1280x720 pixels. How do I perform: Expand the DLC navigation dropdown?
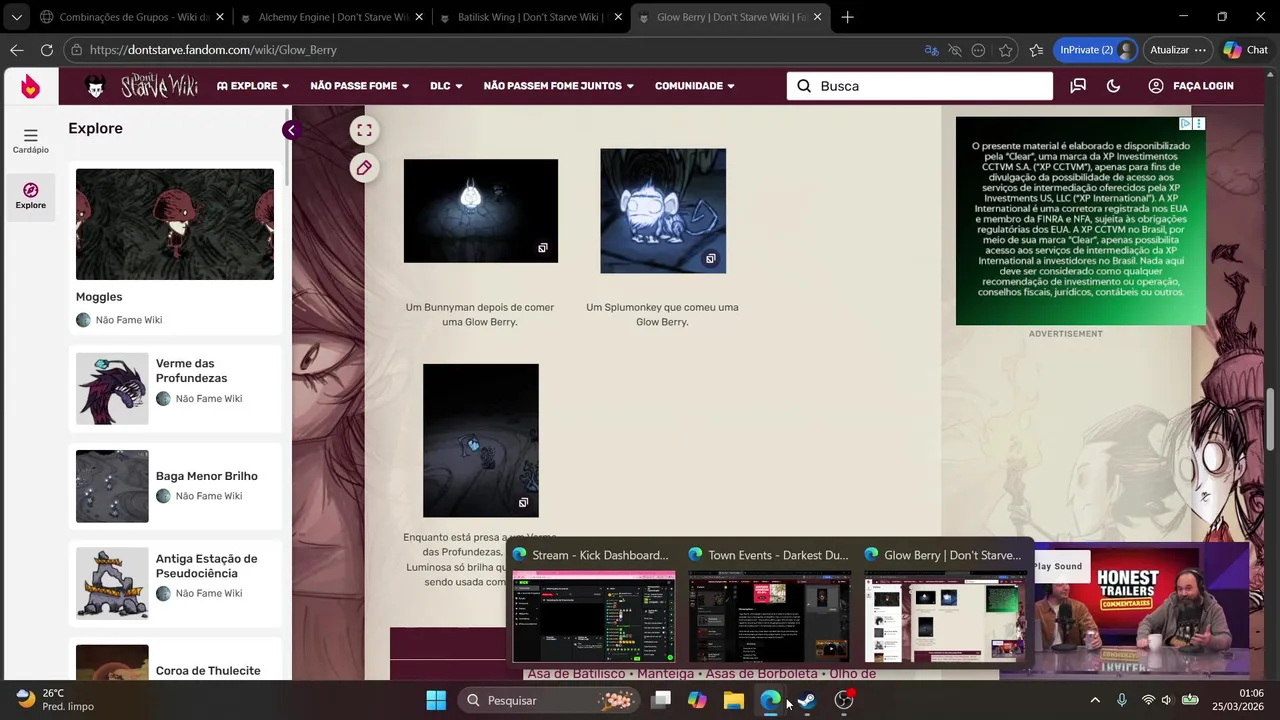click(x=446, y=86)
